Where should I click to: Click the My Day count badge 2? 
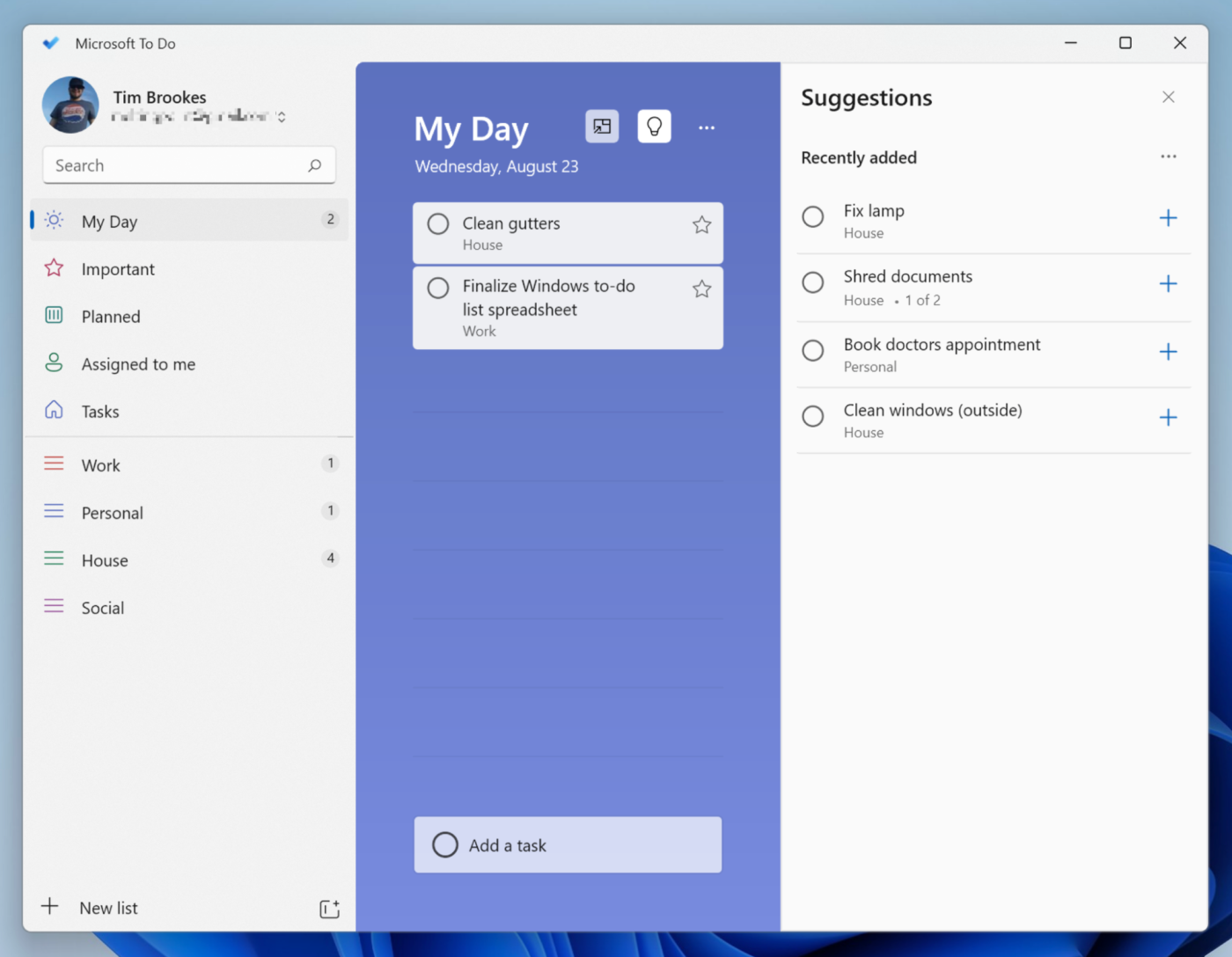coord(330,219)
